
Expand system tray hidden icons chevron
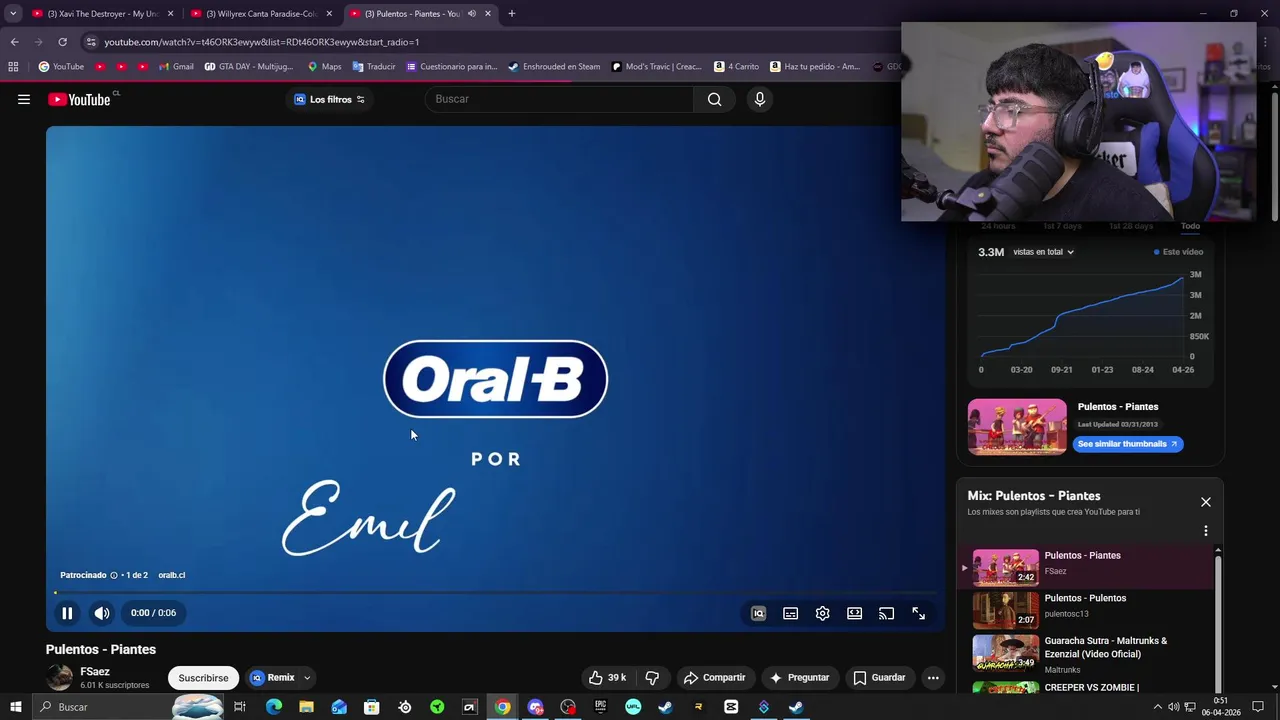(x=1158, y=707)
